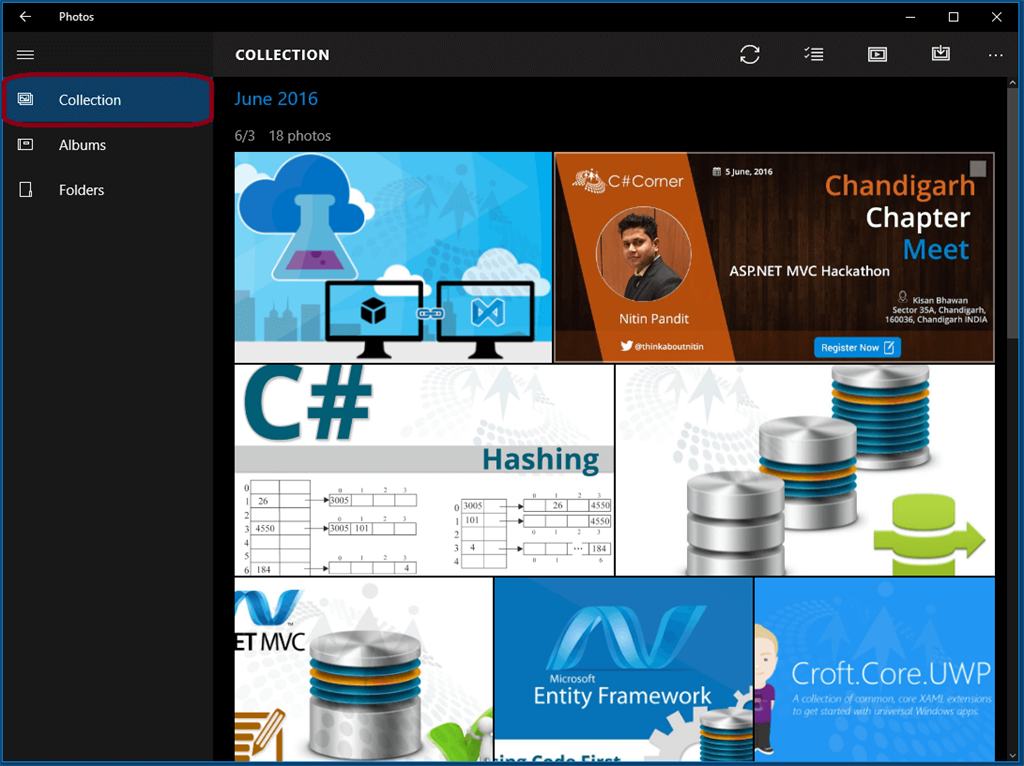Screen dimensions: 1024x766
Task: Refresh the photo collection
Action: pyautogui.click(x=750, y=54)
